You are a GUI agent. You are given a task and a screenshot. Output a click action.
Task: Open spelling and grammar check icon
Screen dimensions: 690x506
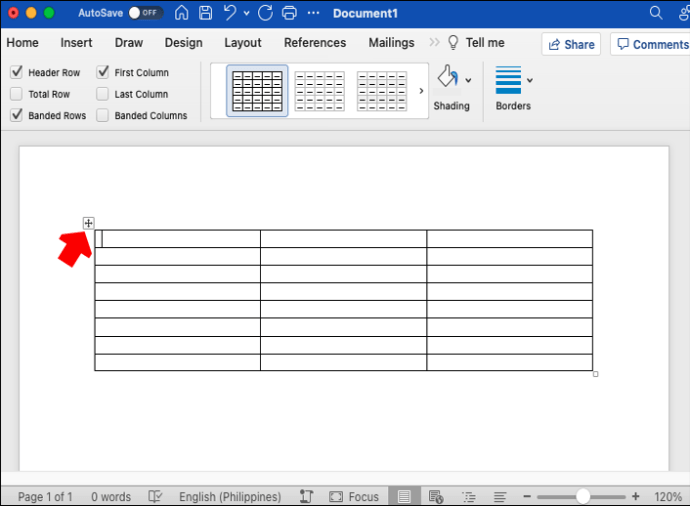point(155,496)
